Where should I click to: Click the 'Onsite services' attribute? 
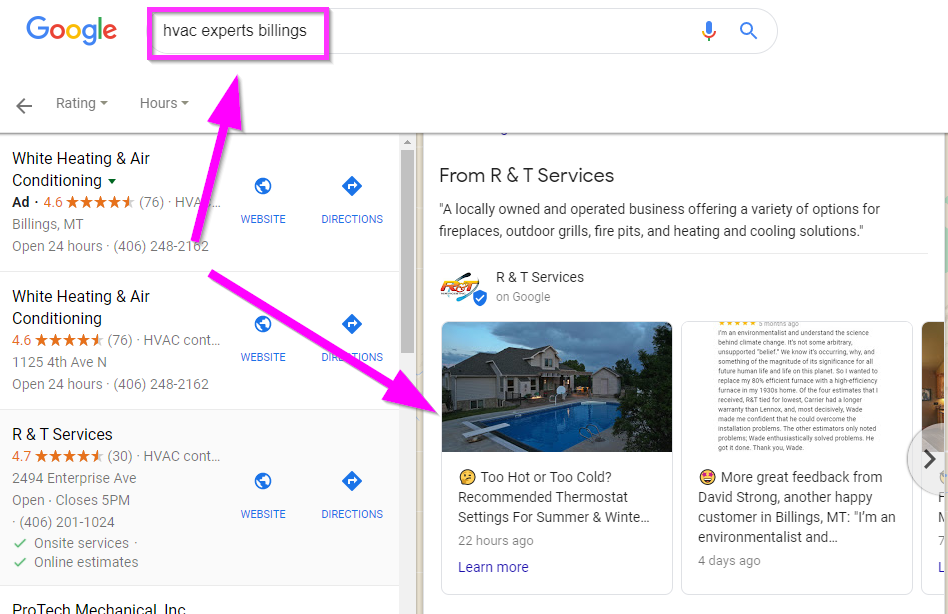point(81,543)
